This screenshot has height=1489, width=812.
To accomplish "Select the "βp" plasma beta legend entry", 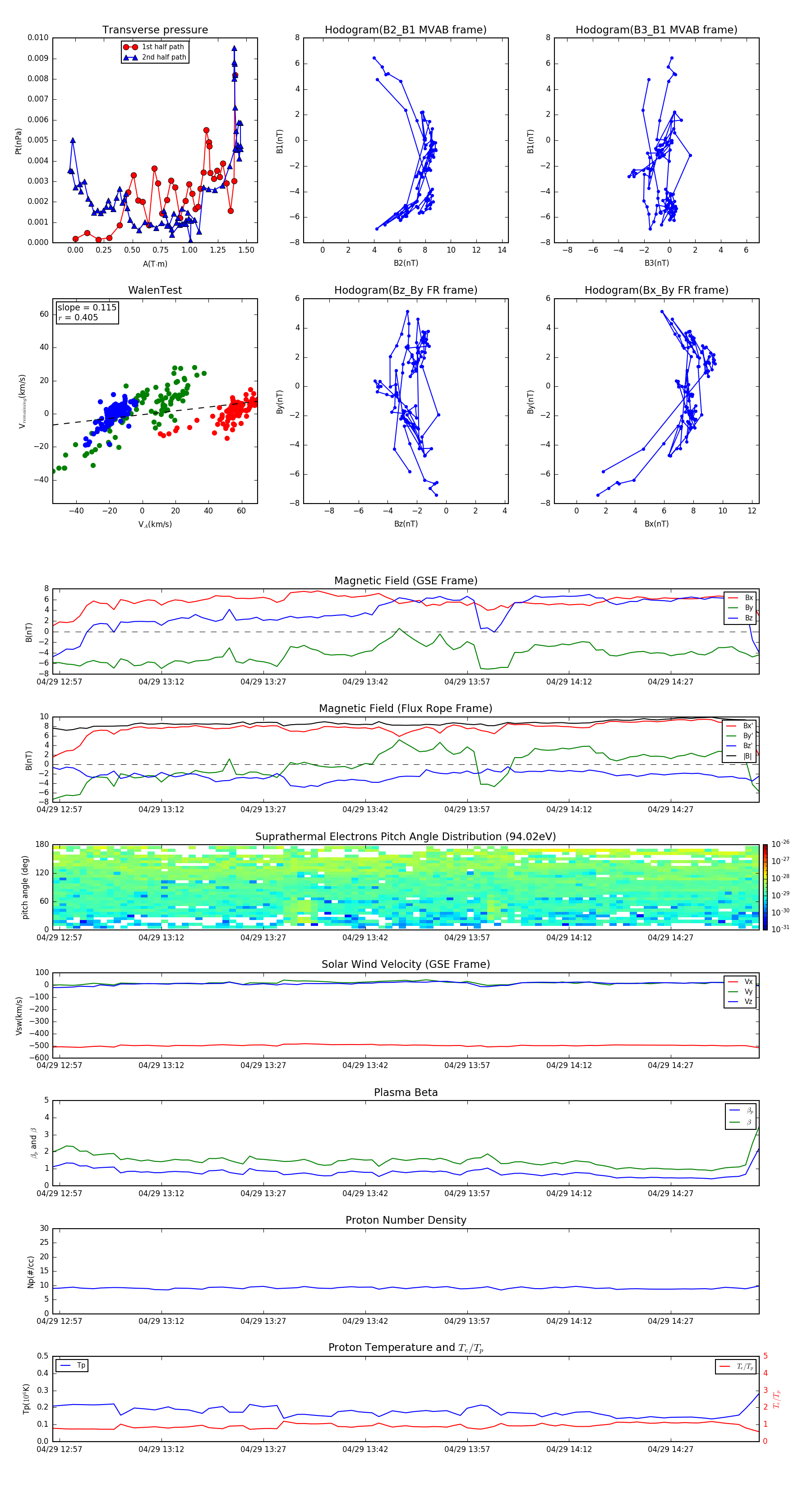I will tap(741, 1110).
